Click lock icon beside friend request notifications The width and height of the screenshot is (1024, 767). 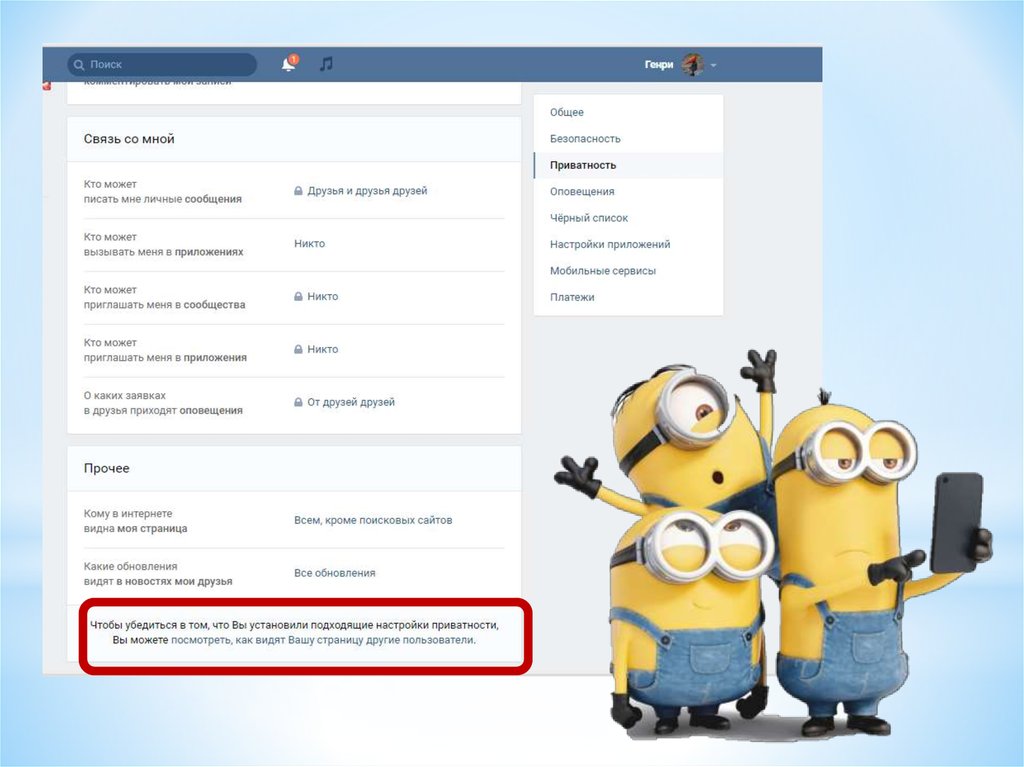tap(298, 403)
